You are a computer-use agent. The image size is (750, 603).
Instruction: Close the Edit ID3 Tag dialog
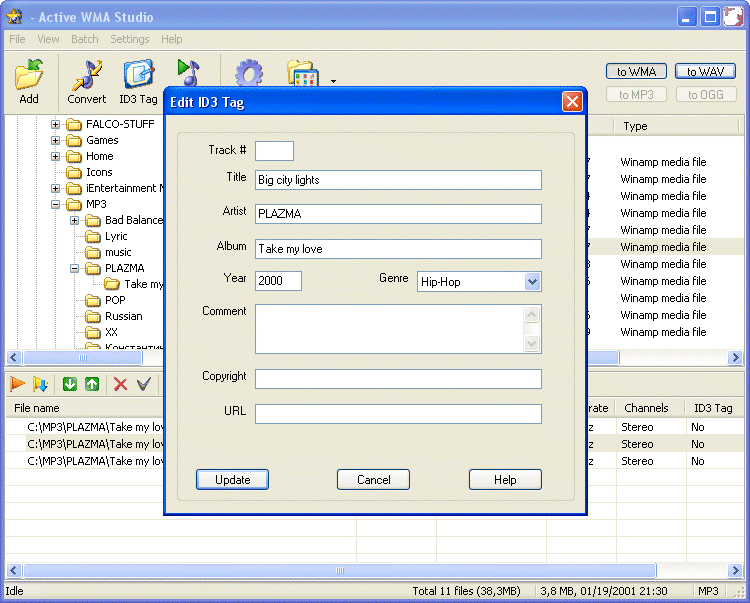[572, 102]
